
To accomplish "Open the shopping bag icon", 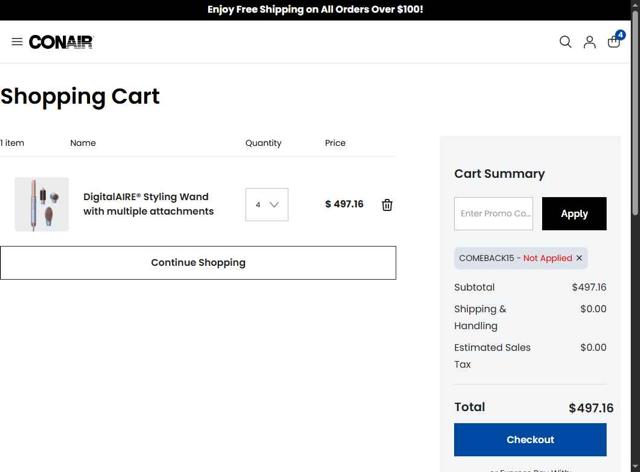I will pos(614,41).
